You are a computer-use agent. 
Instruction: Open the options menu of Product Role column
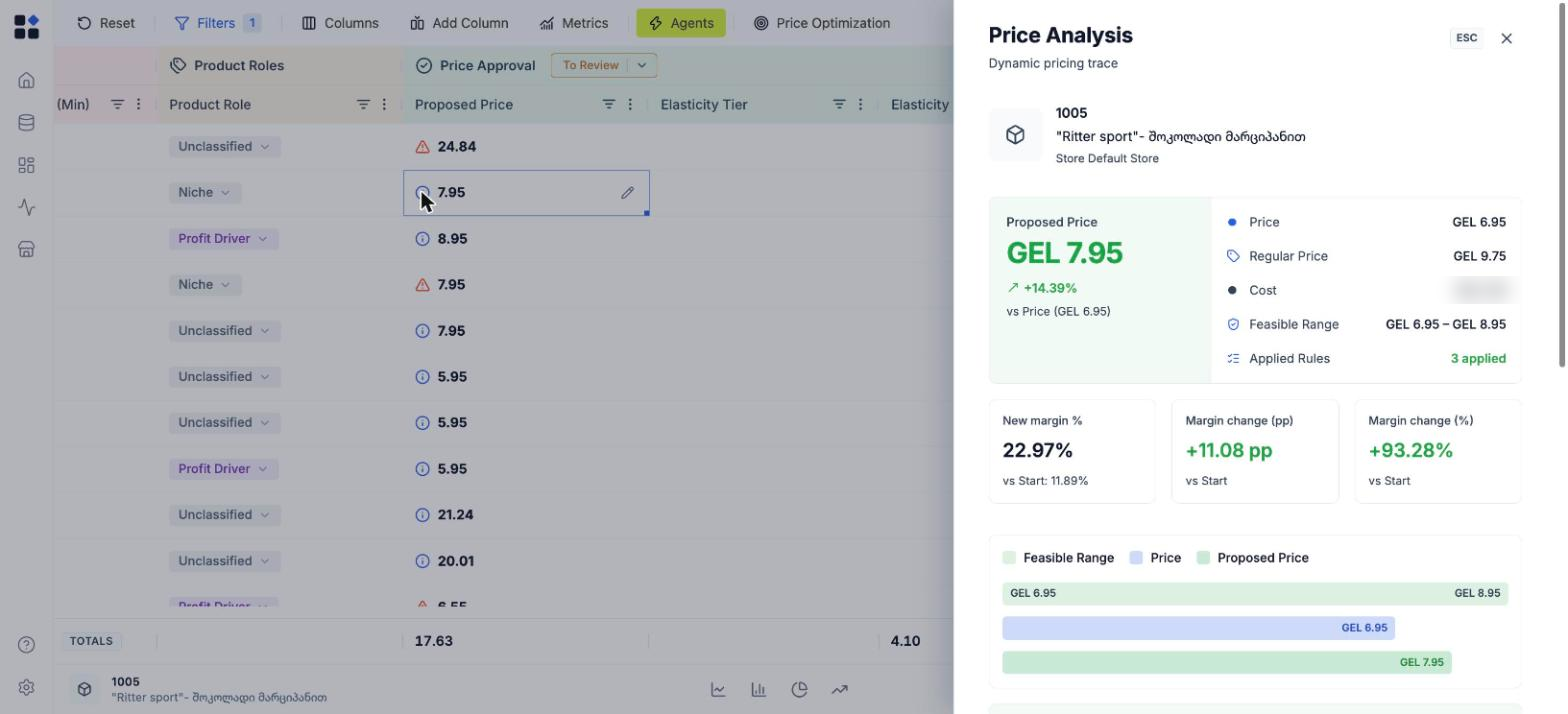coord(384,104)
